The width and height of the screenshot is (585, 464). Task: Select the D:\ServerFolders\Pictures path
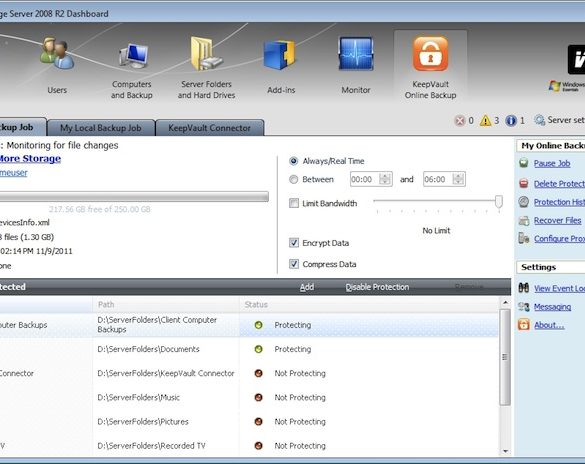point(143,421)
